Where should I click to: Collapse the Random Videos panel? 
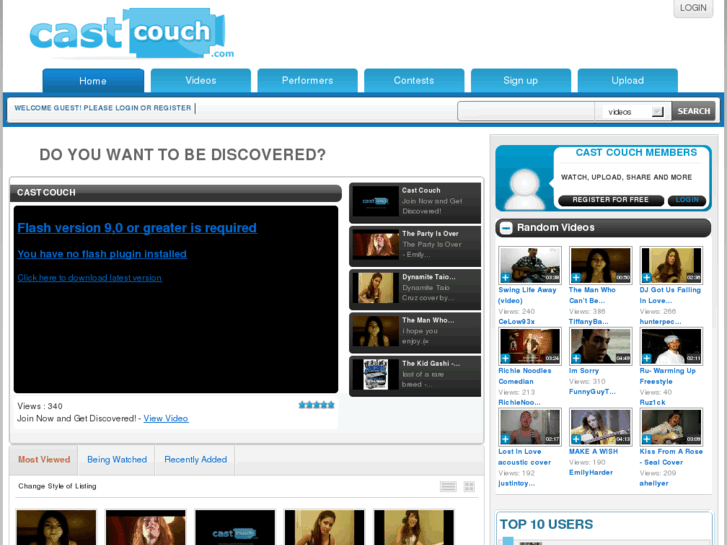click(x=506, y=228)
